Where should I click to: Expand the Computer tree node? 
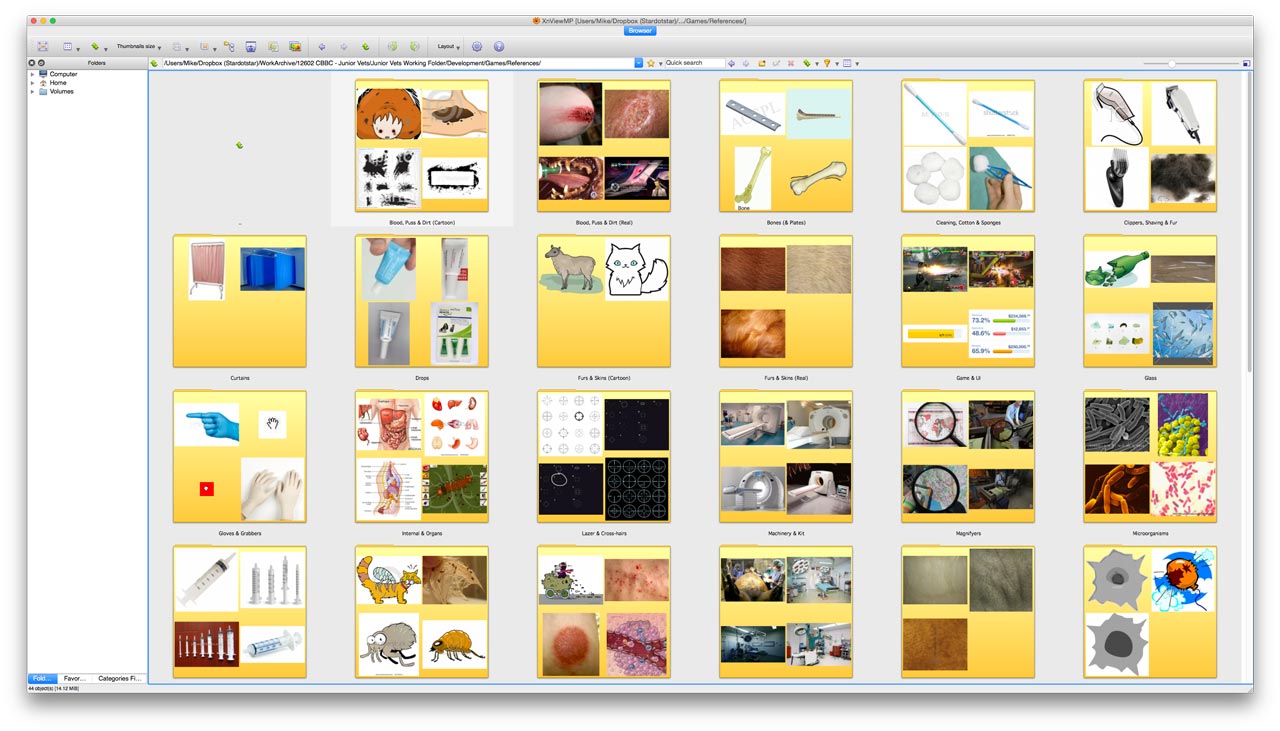click(x=32, y=74)
